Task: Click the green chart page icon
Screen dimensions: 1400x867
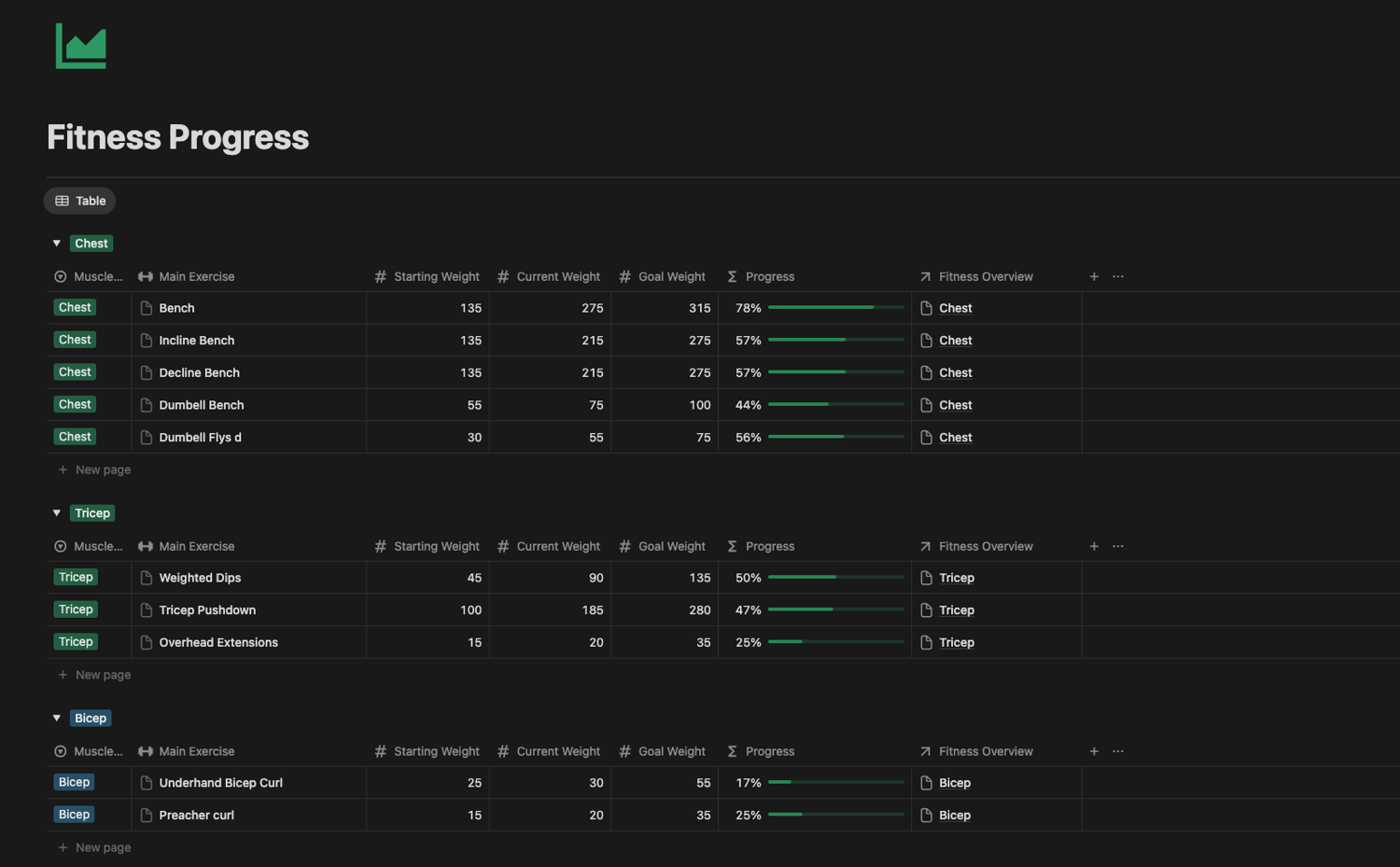Action: [x=81, y=46]
